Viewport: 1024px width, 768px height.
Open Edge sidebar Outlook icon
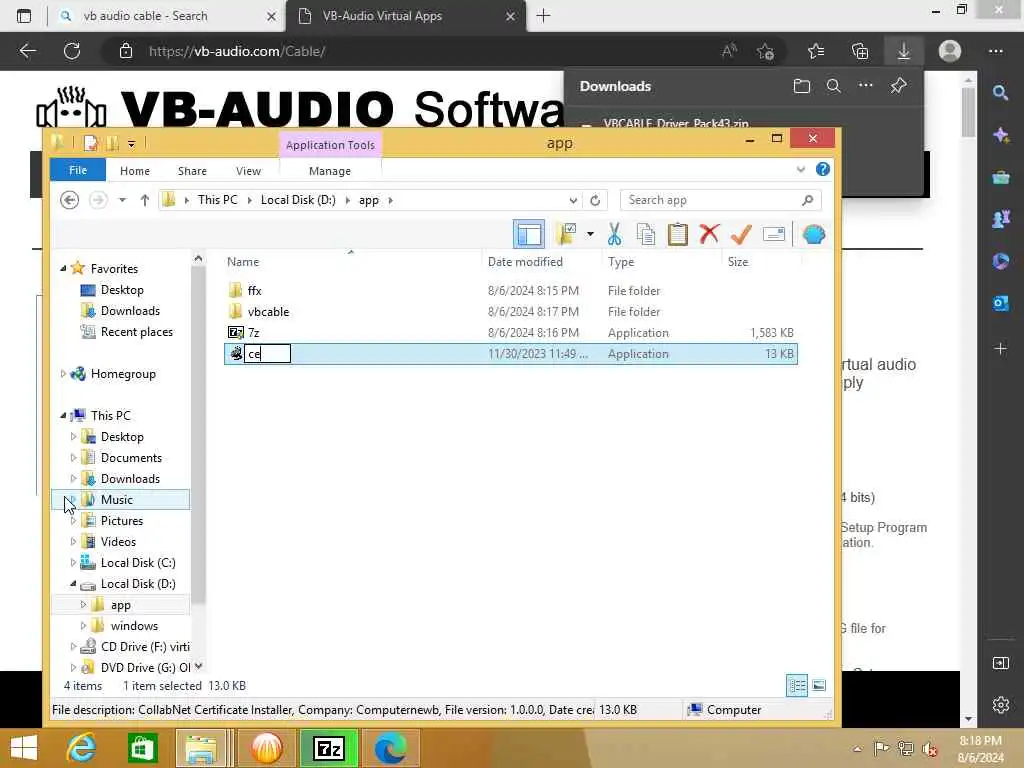tap(1000, 303)
